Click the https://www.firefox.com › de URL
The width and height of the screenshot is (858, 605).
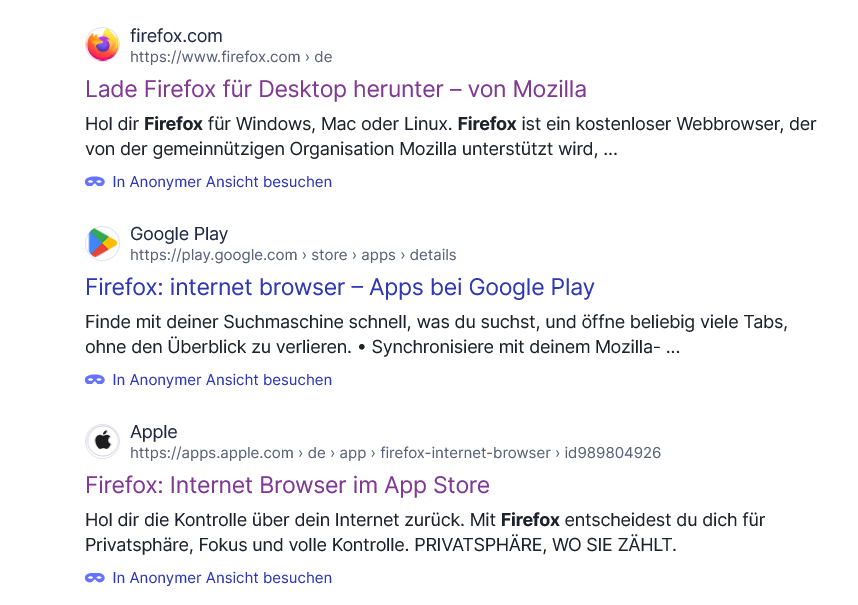230,57
